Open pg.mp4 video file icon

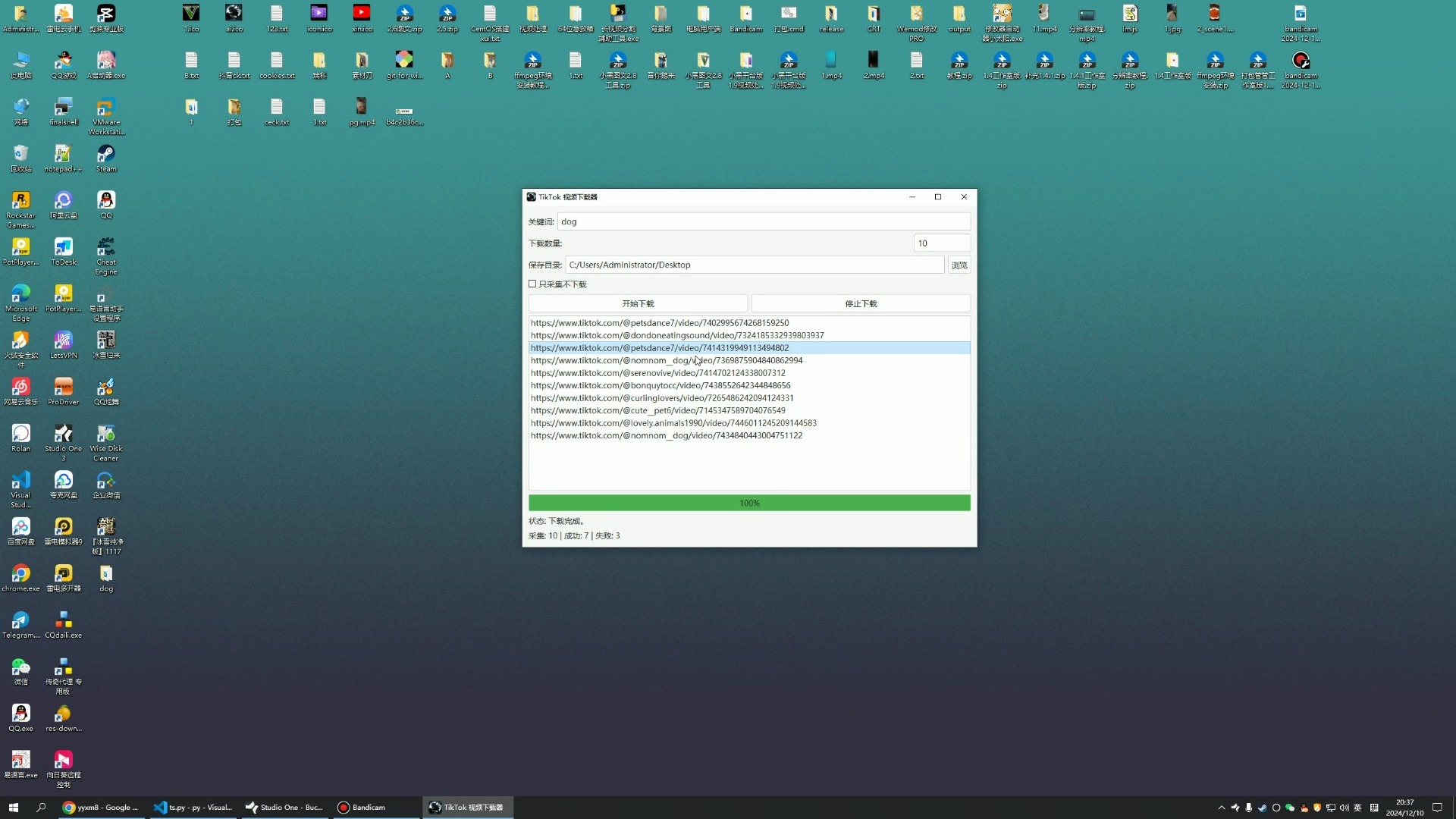pos(362,111)
